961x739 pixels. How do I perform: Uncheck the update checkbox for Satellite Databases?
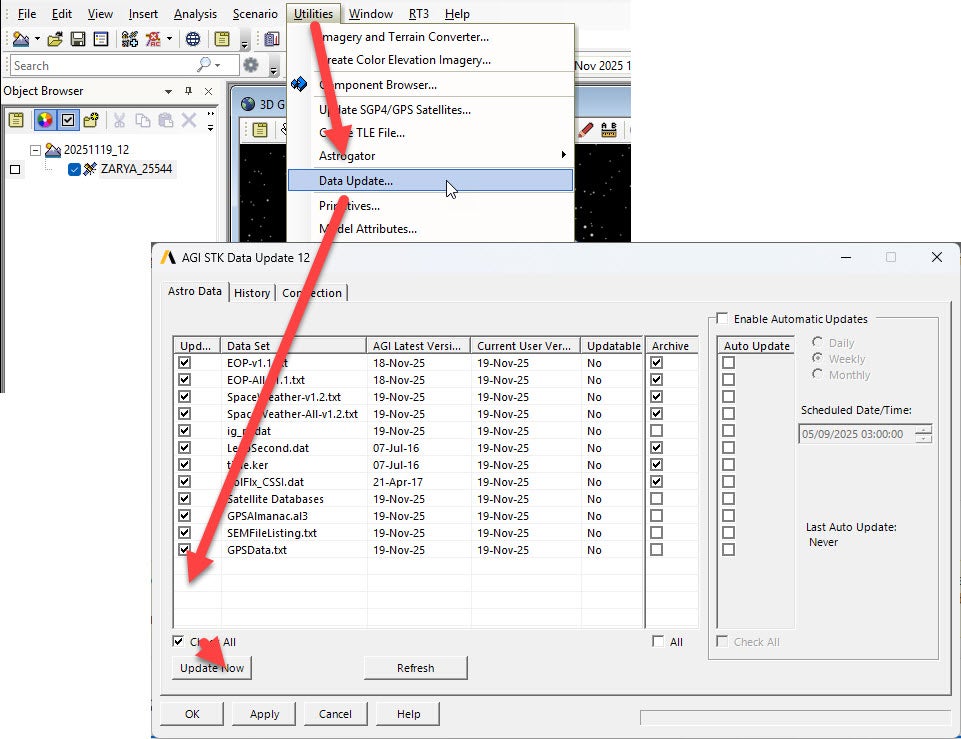click(184, 499)
